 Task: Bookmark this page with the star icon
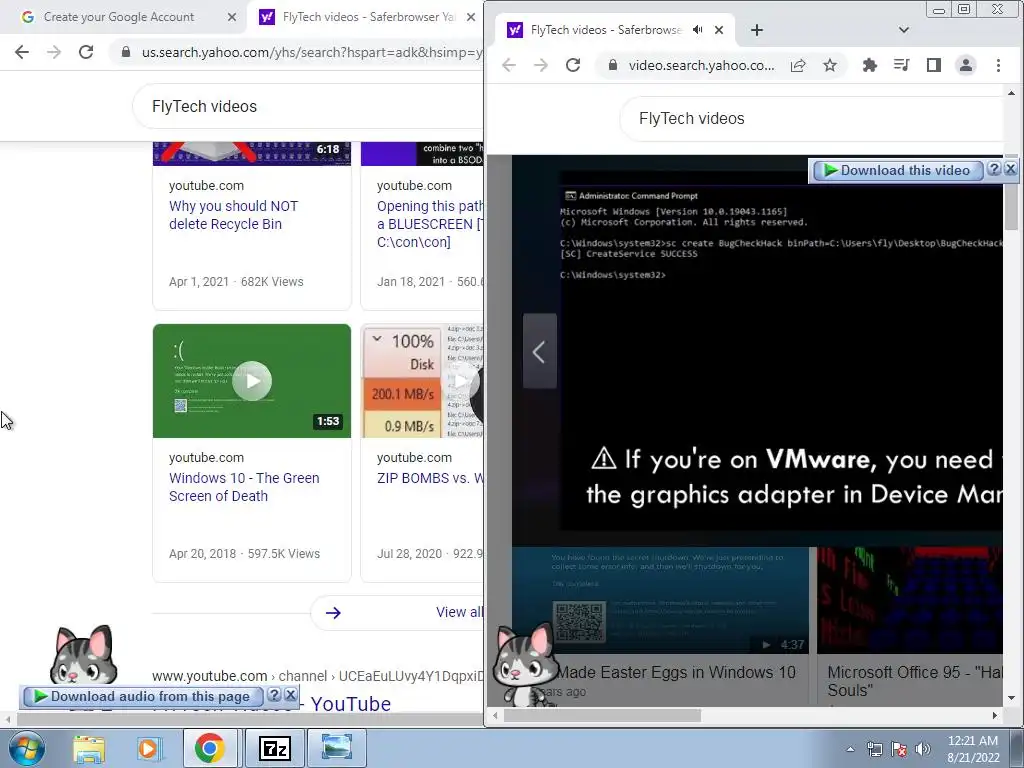click(830, 65)
